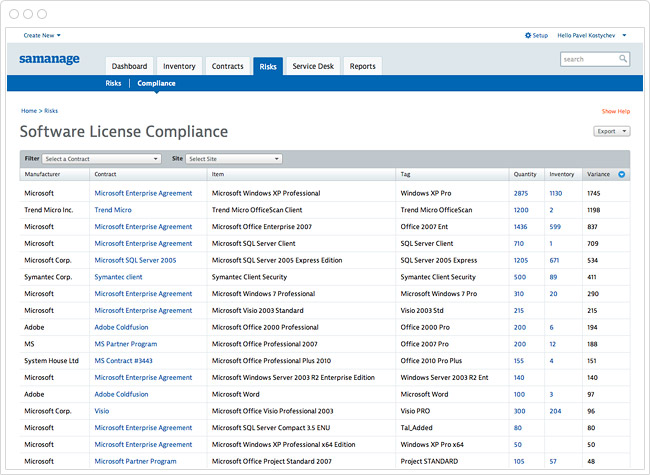650x475 pixels.
Task: Click the Software License Compliance heading
Action: (x=124, y=131)
